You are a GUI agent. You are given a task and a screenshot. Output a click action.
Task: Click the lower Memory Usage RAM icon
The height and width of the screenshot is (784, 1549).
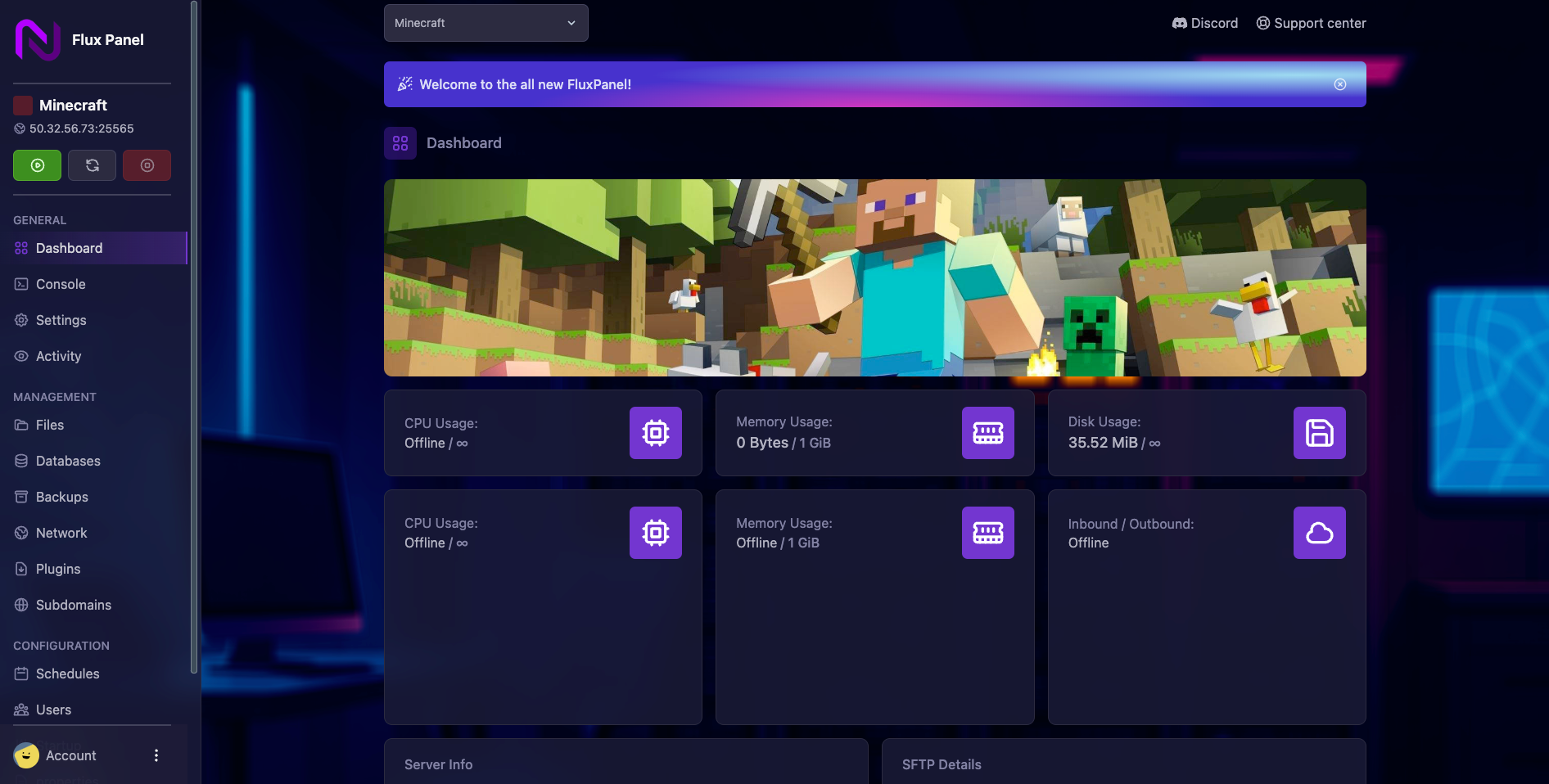click(x=988, y=533)
